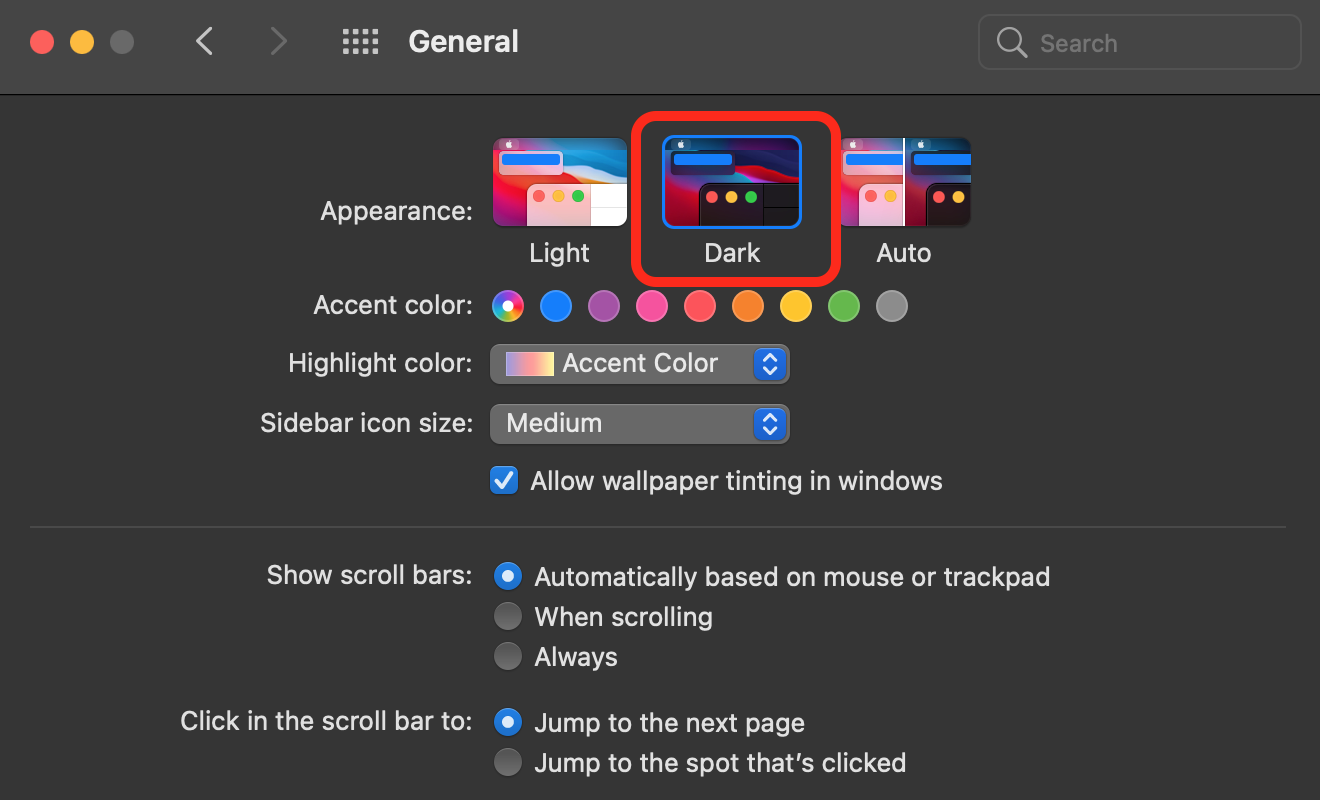Open the Highlight color dropdown
This screenshot has width=1320, height=800.
(x=639, y=363)
